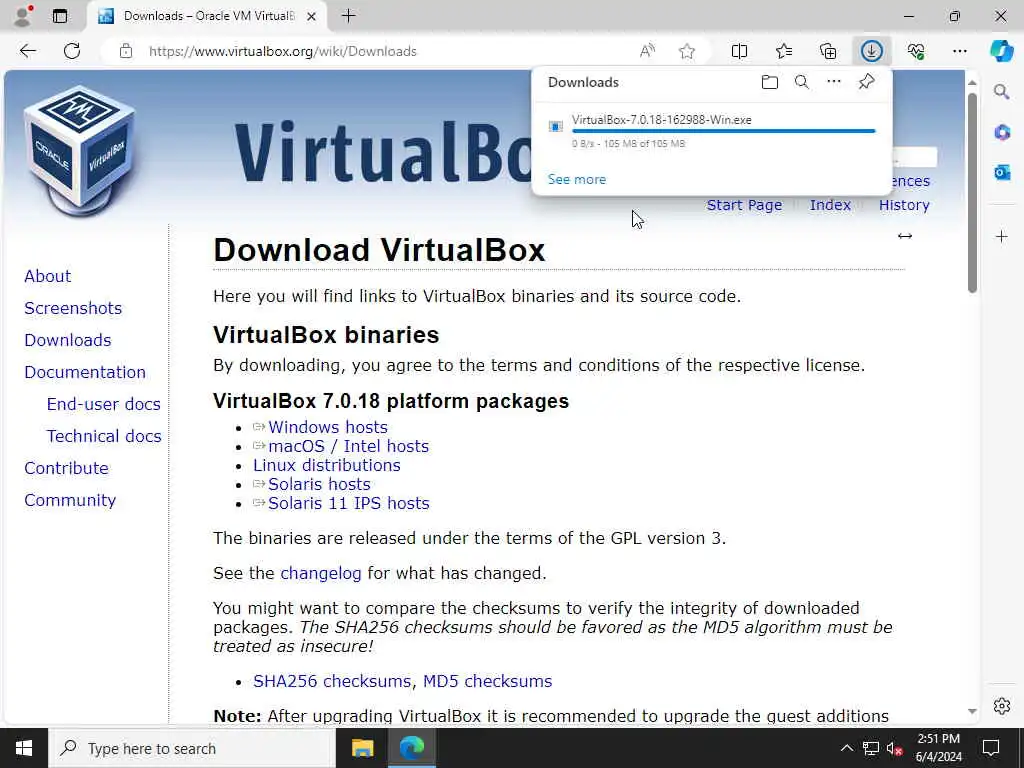Go to the About page link

pyautogui.click(x=48, y=276)
